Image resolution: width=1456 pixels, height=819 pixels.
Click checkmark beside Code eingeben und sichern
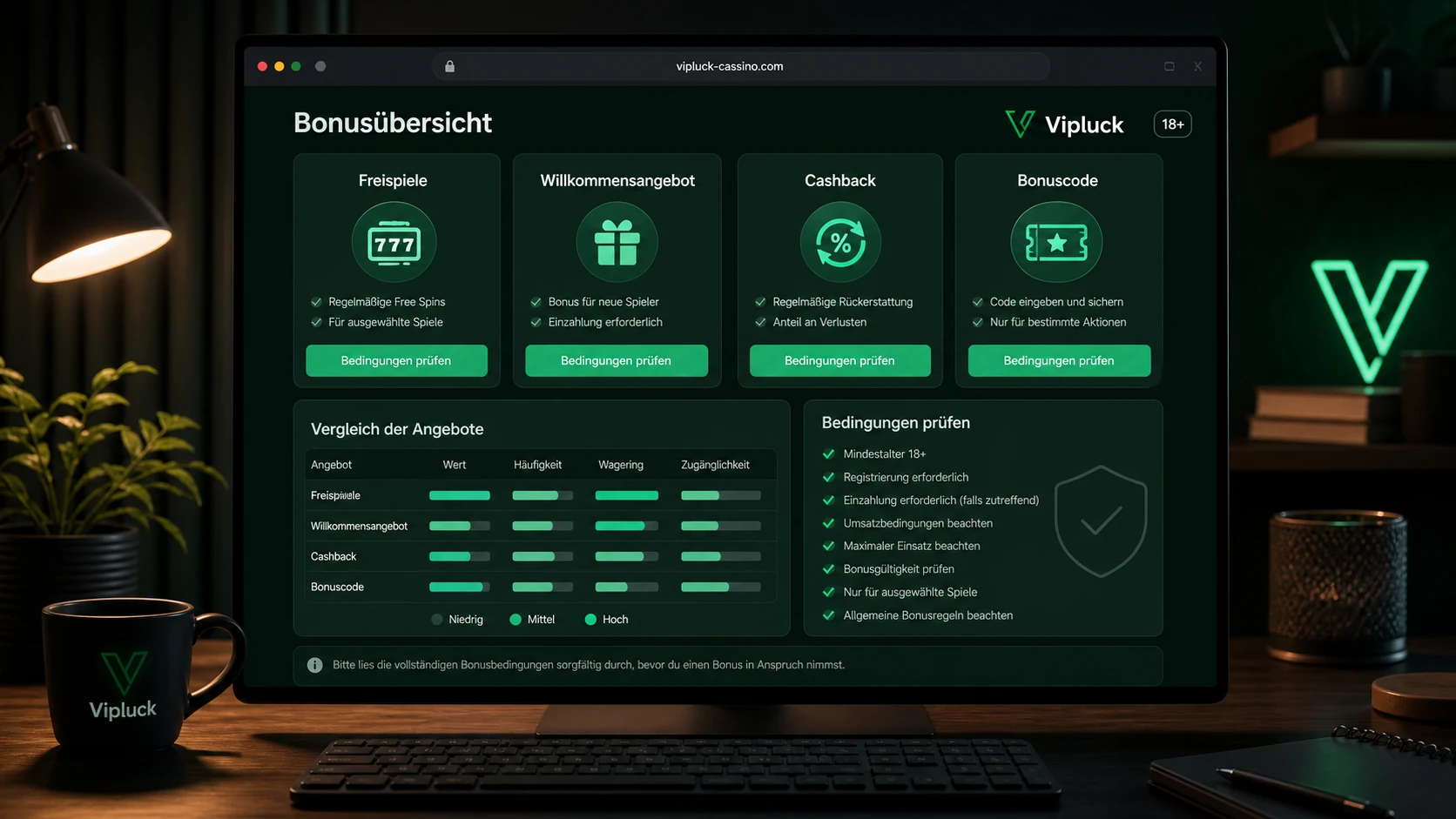point(977,302)
